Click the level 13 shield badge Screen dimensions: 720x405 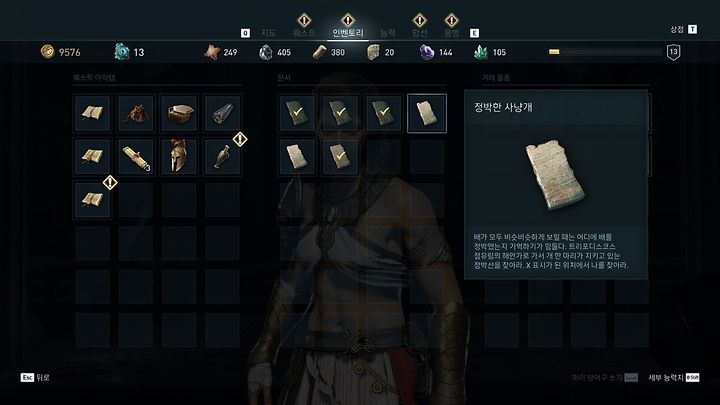673,52
